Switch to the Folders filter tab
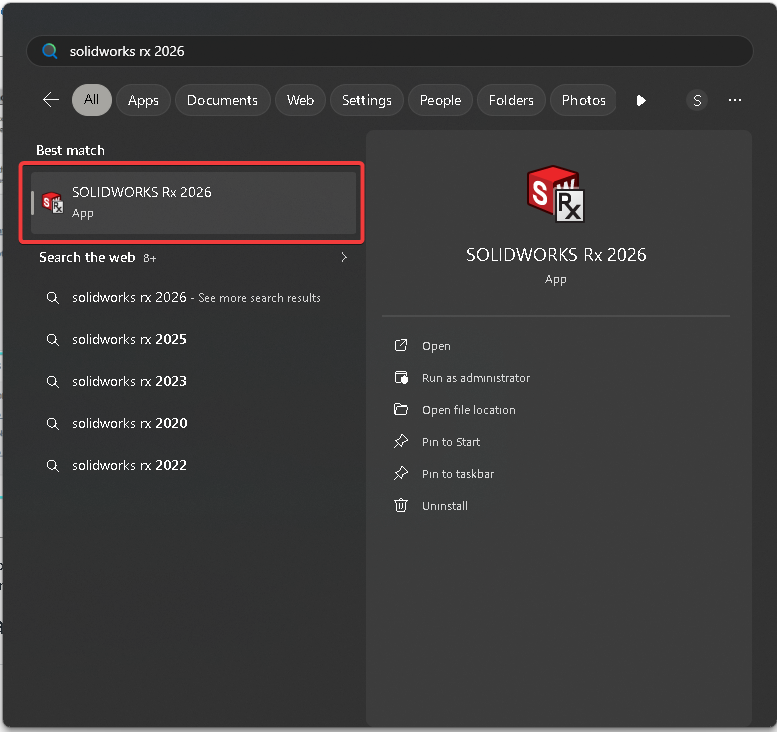Image resolution: width=777 pixels, height=732 pixels. click(x=511, y=100)
